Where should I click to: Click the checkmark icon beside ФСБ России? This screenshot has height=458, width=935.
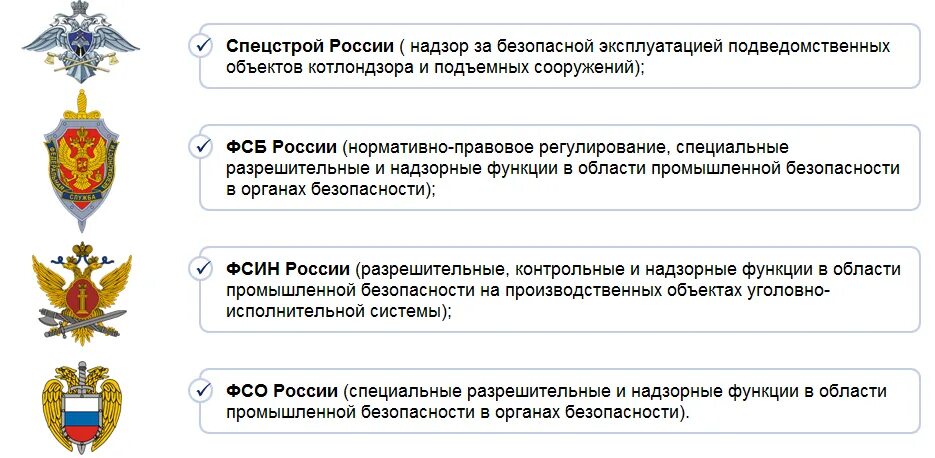pyautogui.click(x=200, y=147)
